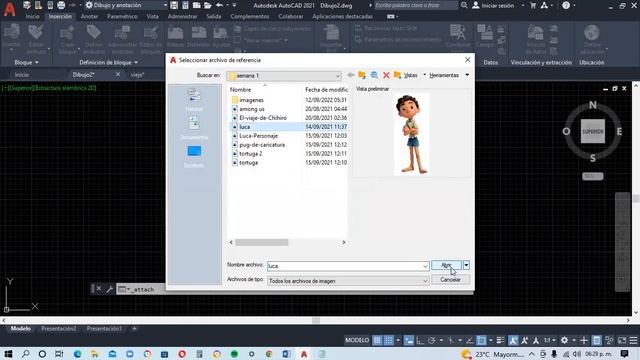This screenshot has height=360, width=640.
Task: Open the Inicio ribbon tab
Action: [x=32, y=16]
